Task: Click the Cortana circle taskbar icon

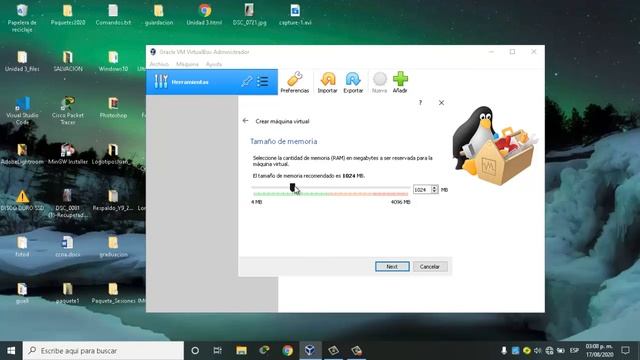Action: [195, 351]
